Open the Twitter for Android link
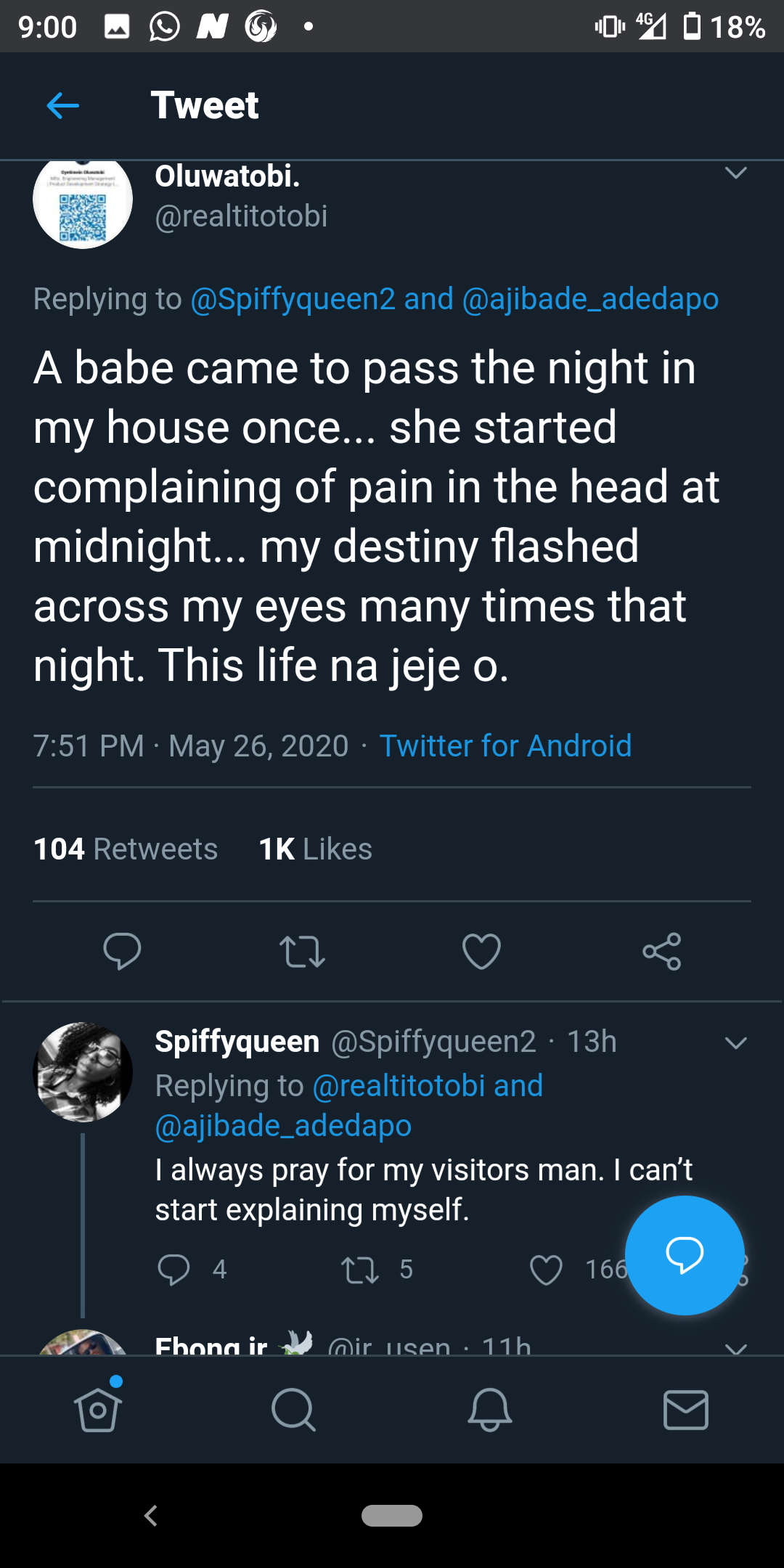Image resolution: width=784 pixels, height=1568 pixels. (505, 746)
